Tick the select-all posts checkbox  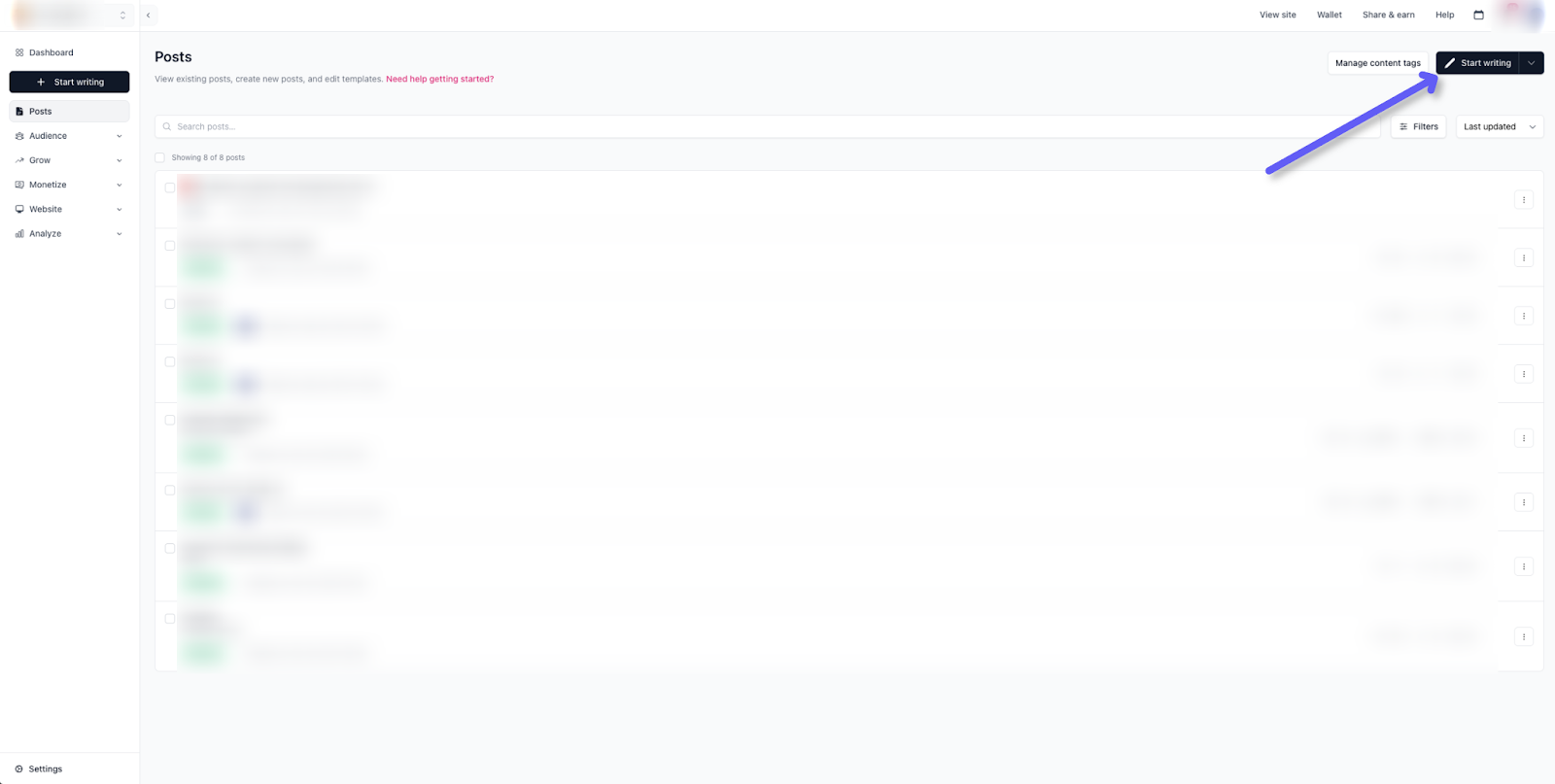(160, 157)
